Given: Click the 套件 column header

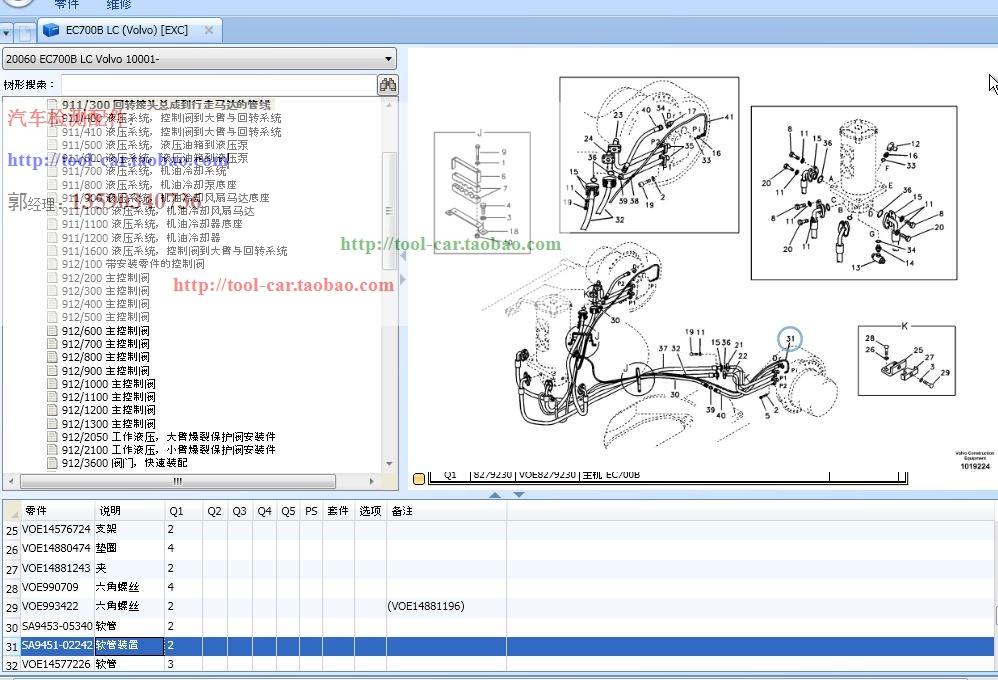Looking at the screenshot, I should [338, 511].
